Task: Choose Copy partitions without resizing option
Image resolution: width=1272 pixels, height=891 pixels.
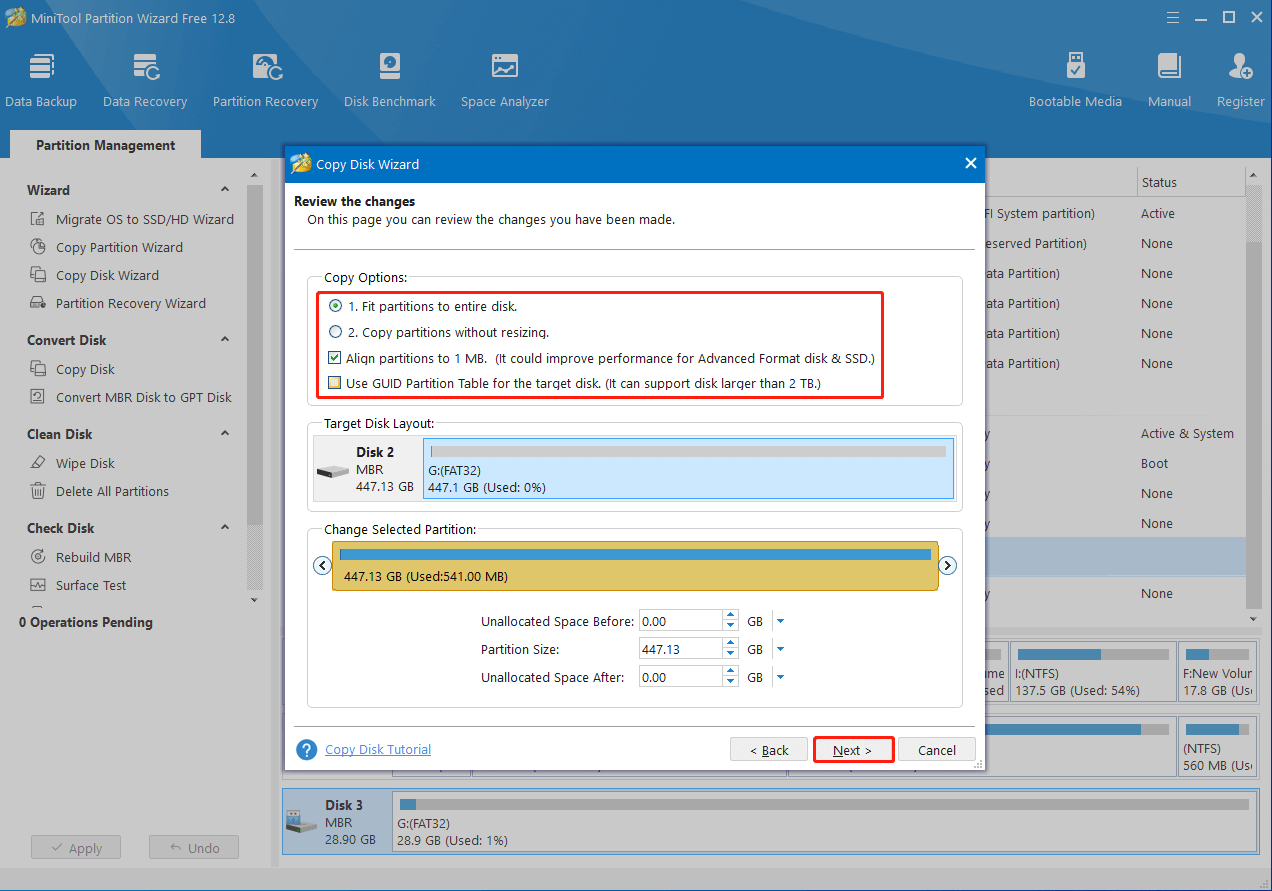Action: [336, 332]
